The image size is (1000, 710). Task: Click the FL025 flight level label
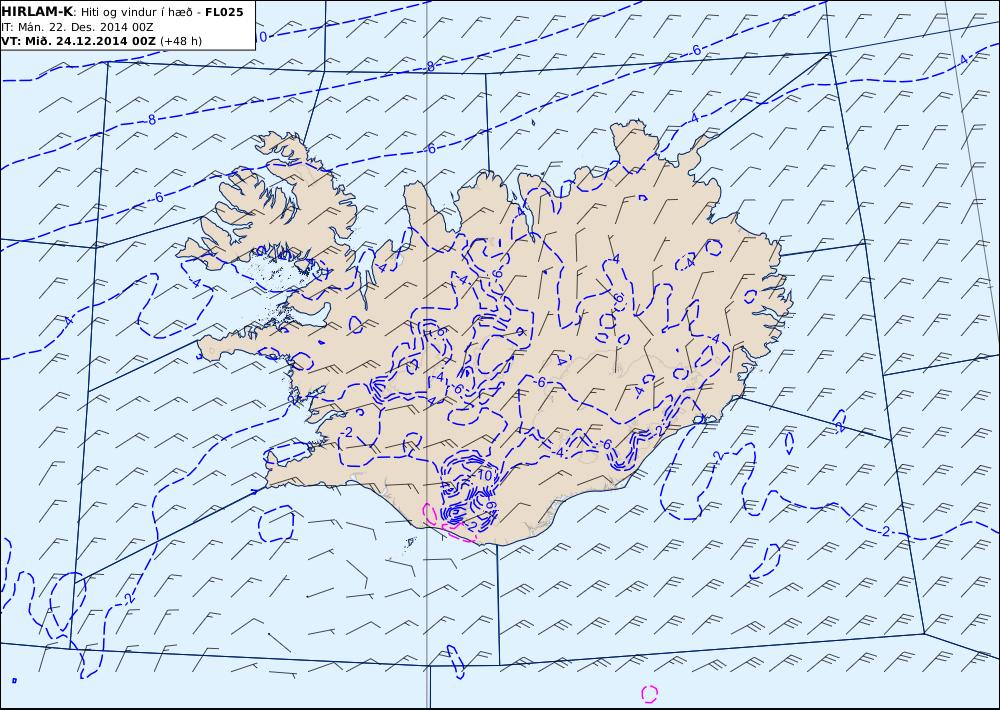tap(224, 12)
